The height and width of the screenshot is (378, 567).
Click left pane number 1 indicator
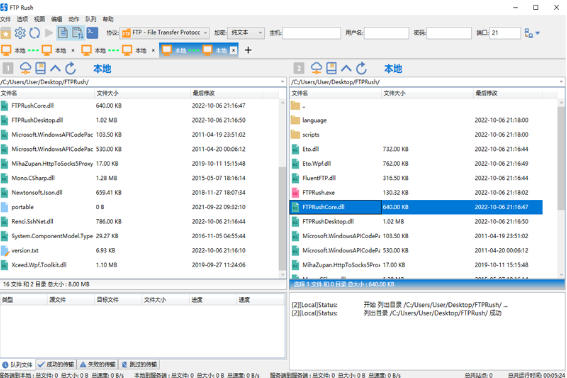[8, 68]
